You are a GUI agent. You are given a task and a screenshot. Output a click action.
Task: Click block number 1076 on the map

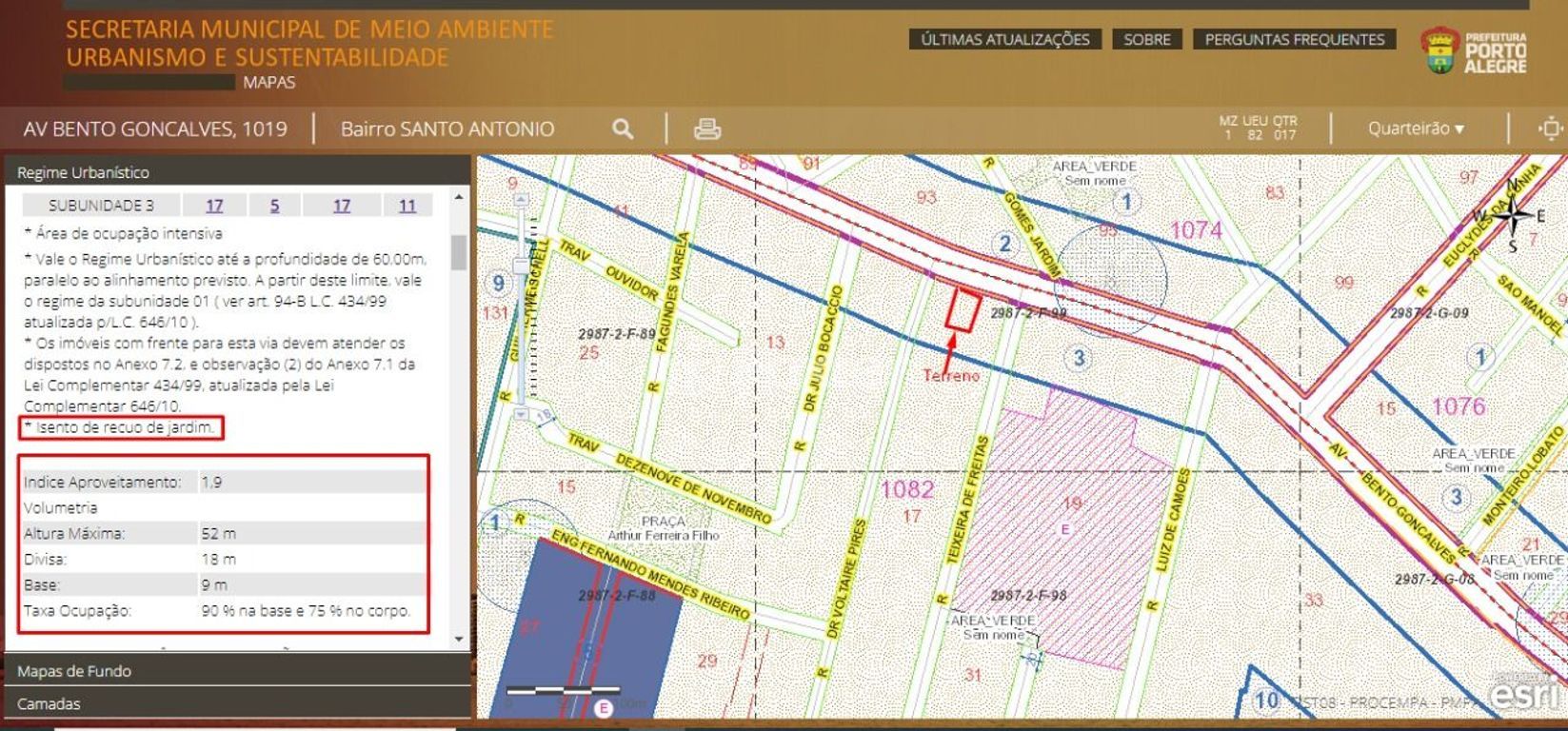1459,406
